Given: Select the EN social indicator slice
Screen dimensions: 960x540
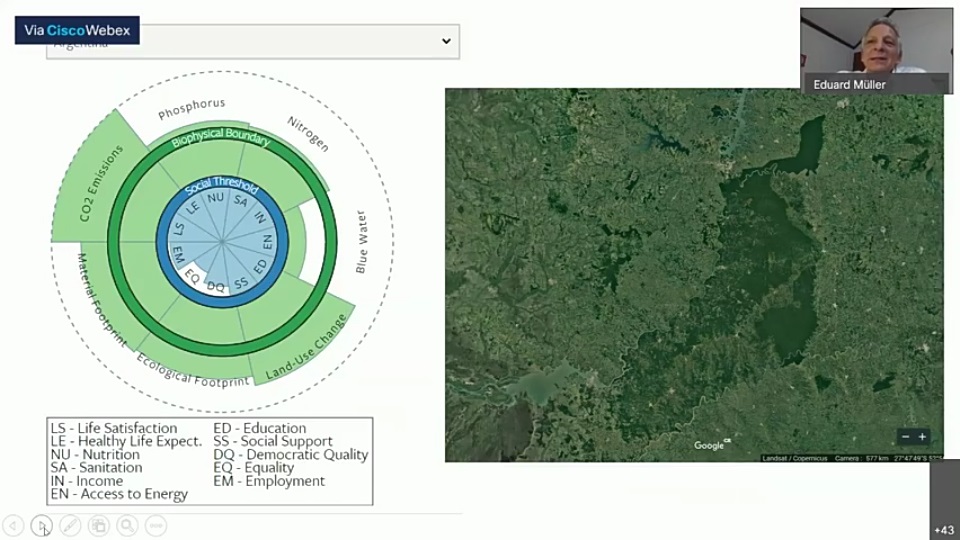Looking at the screenshot, I should click(268, 242).
